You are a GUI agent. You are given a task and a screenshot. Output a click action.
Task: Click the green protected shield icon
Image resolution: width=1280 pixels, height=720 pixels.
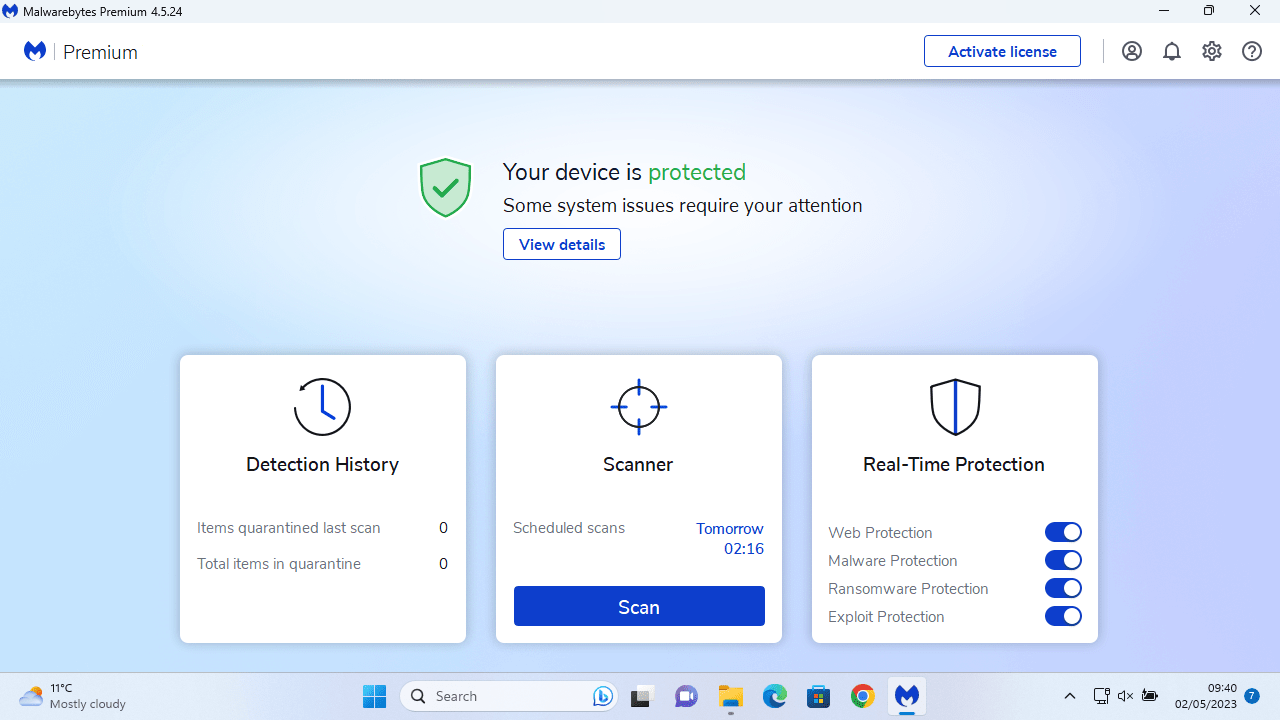point(445,187)
